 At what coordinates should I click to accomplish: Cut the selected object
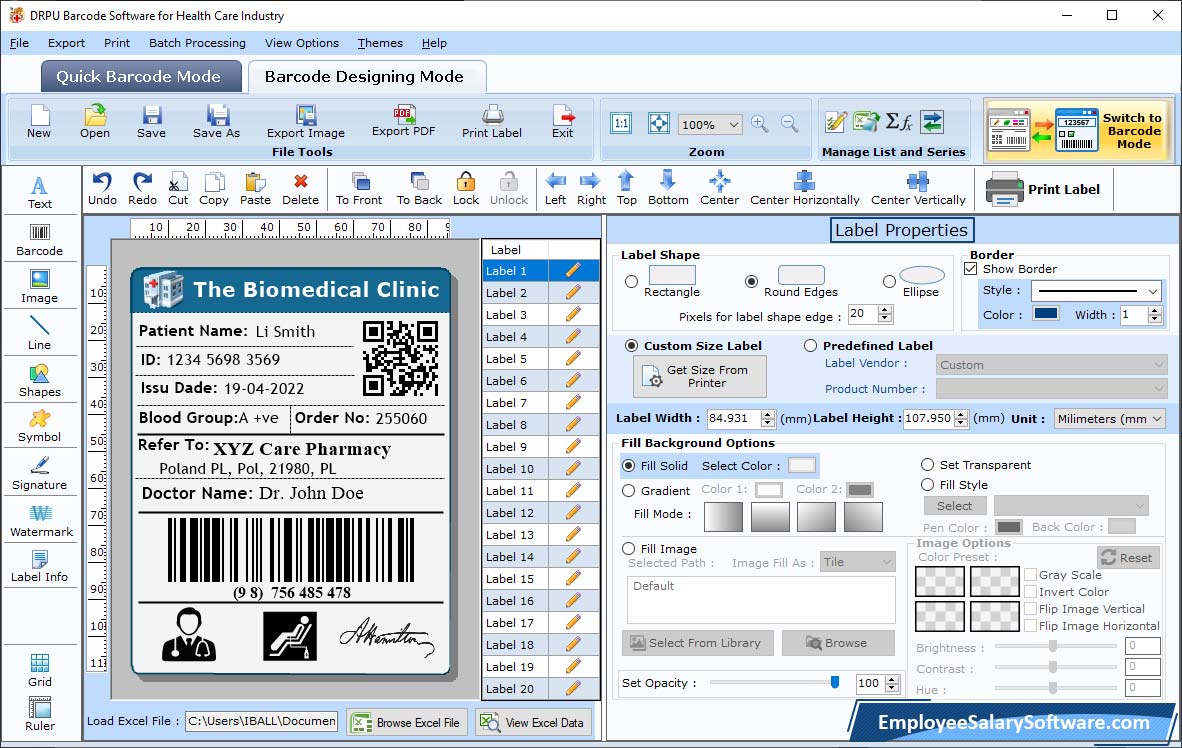pos(178,189)
